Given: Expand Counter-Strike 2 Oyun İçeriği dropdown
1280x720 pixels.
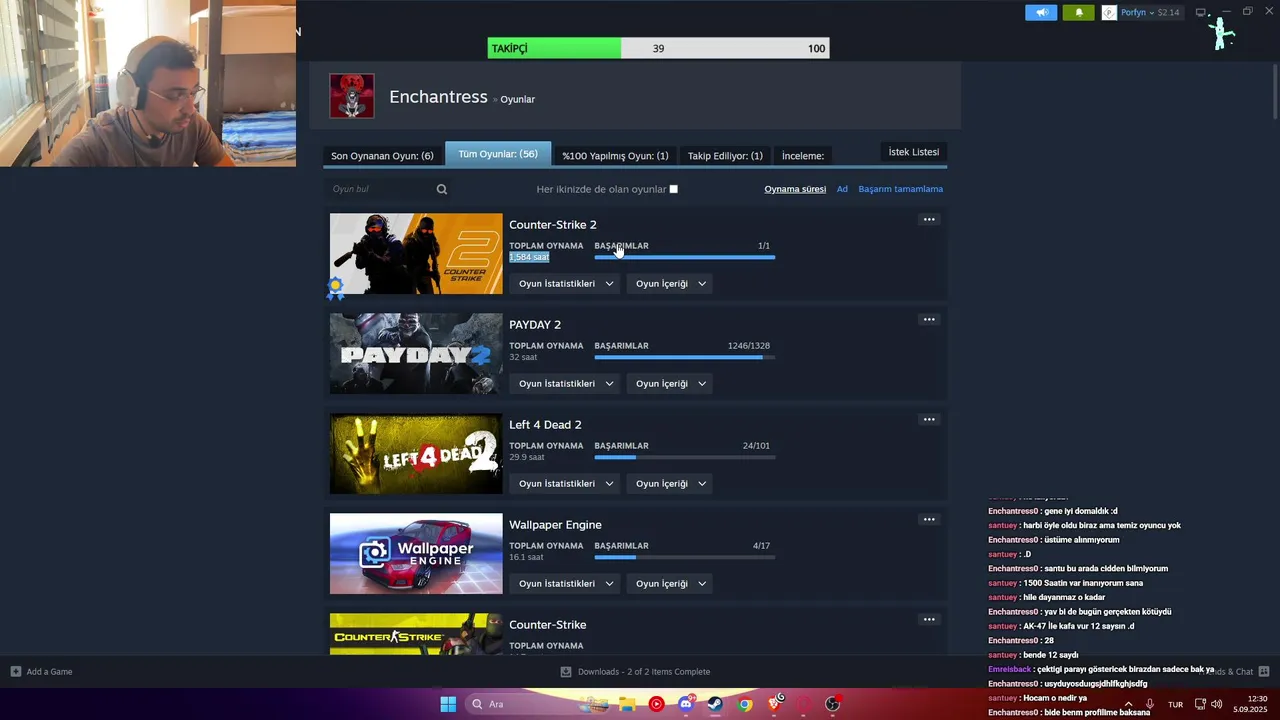Looking at the screenshot, I should pos(671,284).
